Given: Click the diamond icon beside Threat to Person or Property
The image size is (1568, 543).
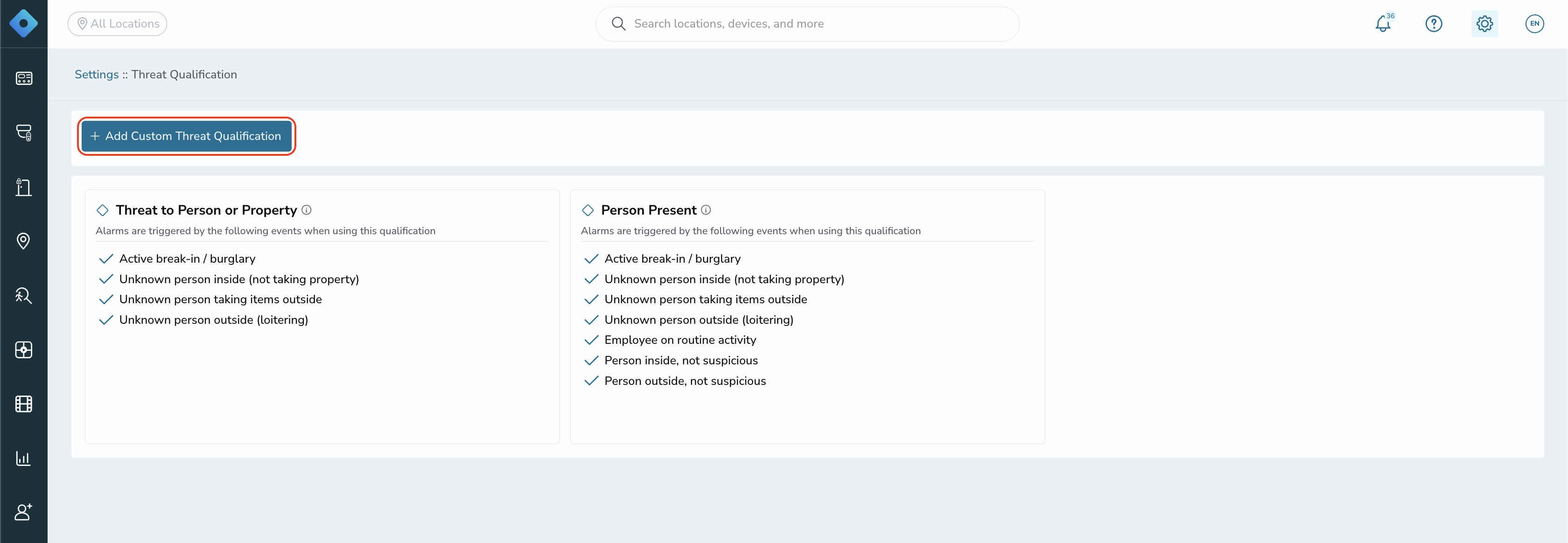Looking at the screenshot, I should pos(102,210).
